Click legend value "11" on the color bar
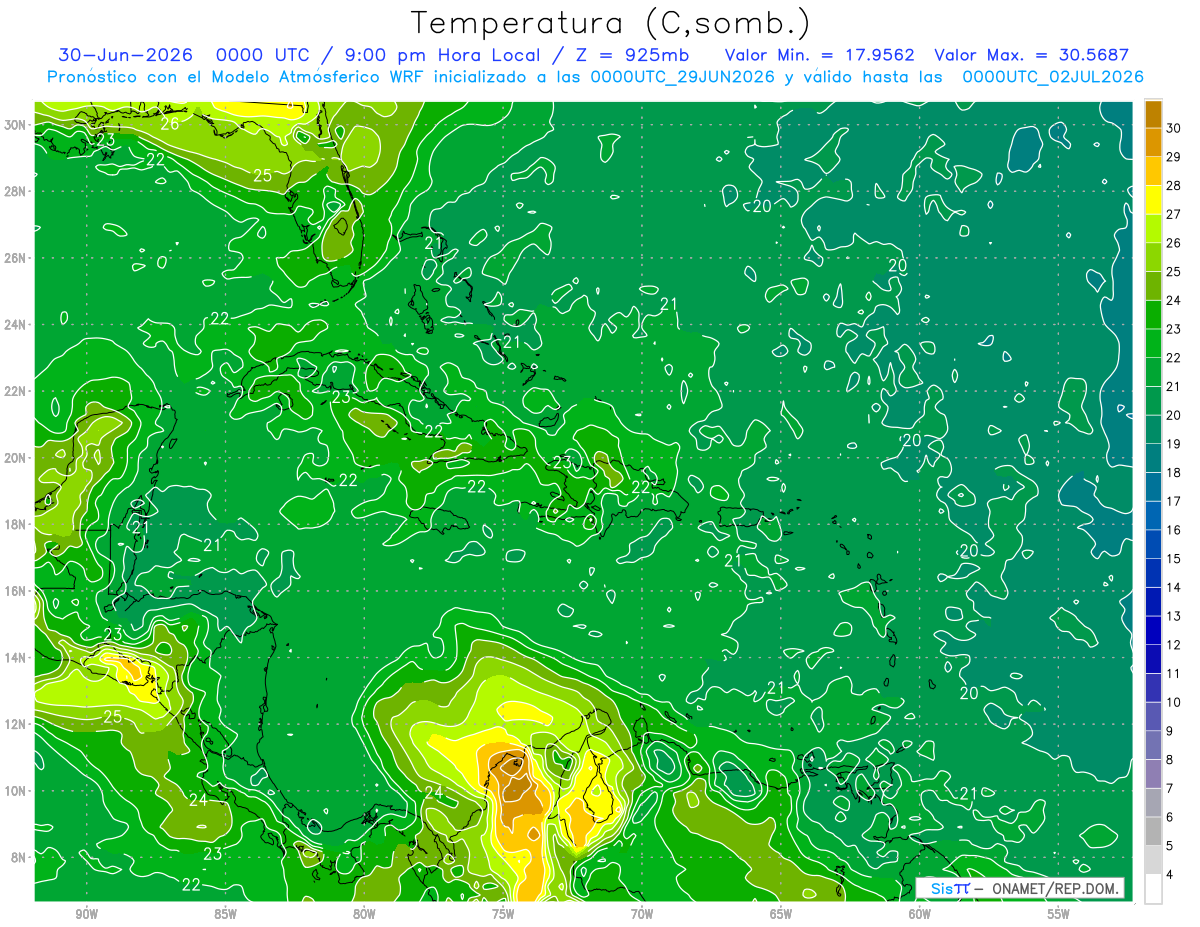The image size is (1200, 927). (1174, 674)
